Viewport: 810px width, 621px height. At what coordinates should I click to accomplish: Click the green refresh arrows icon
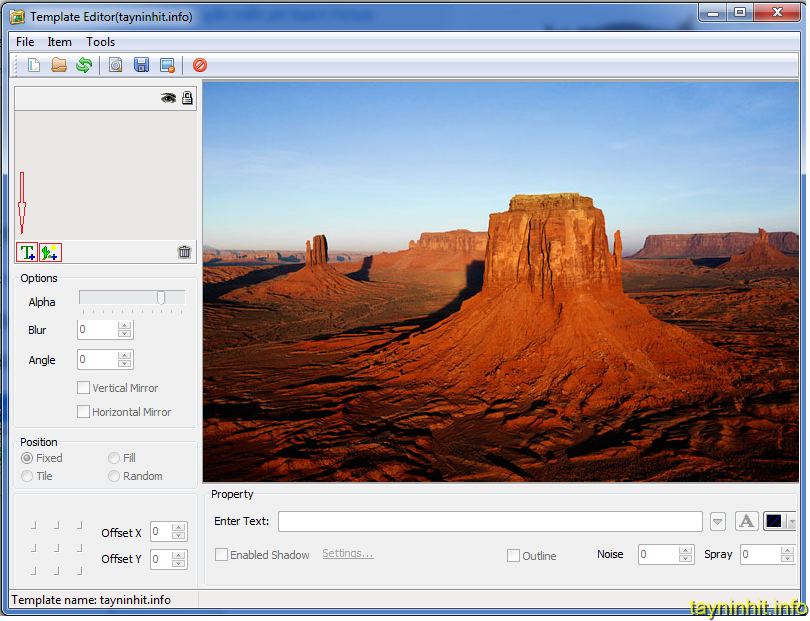coord(84,65)
